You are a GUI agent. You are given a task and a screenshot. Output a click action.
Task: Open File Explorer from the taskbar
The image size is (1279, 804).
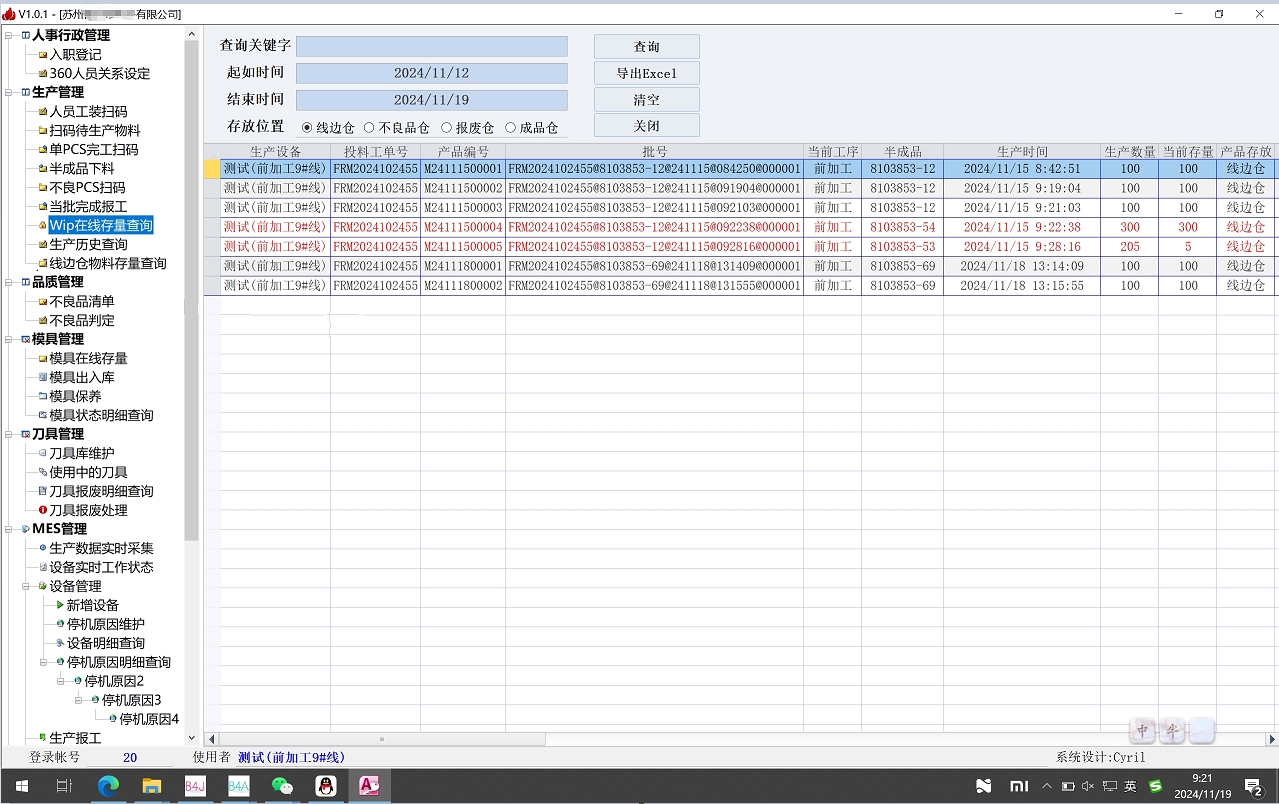point(151,786)
